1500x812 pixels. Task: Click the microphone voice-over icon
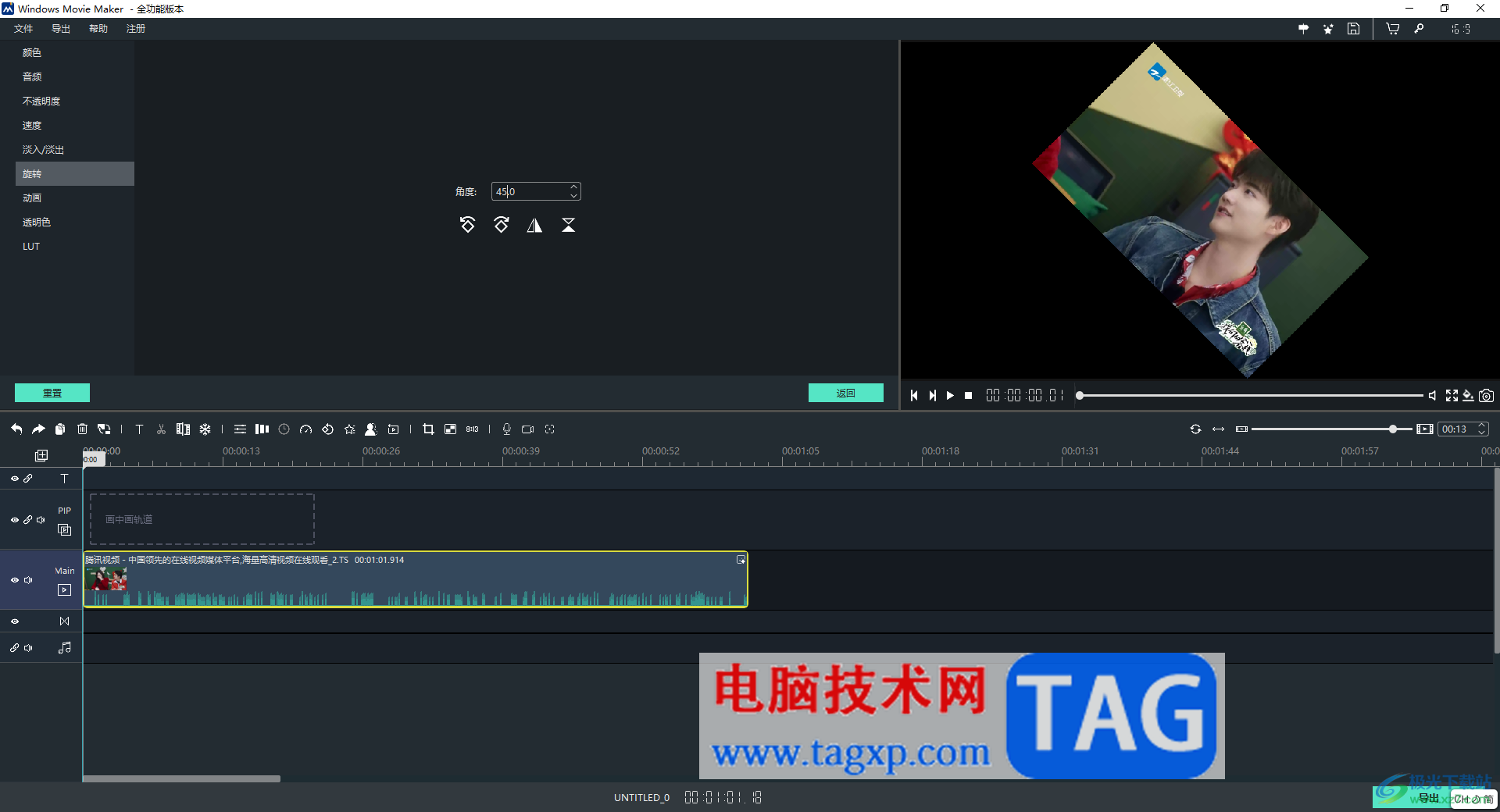506,429
